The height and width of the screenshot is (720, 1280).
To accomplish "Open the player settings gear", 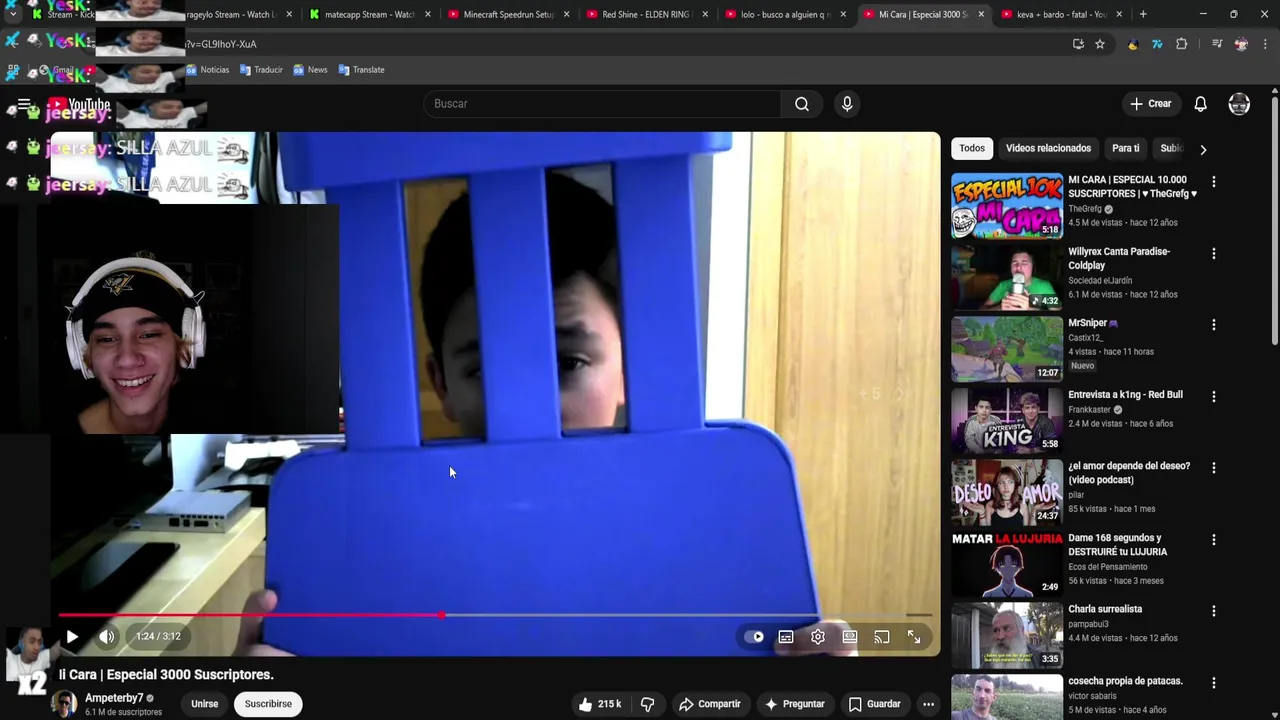I will tap(818, 637).
